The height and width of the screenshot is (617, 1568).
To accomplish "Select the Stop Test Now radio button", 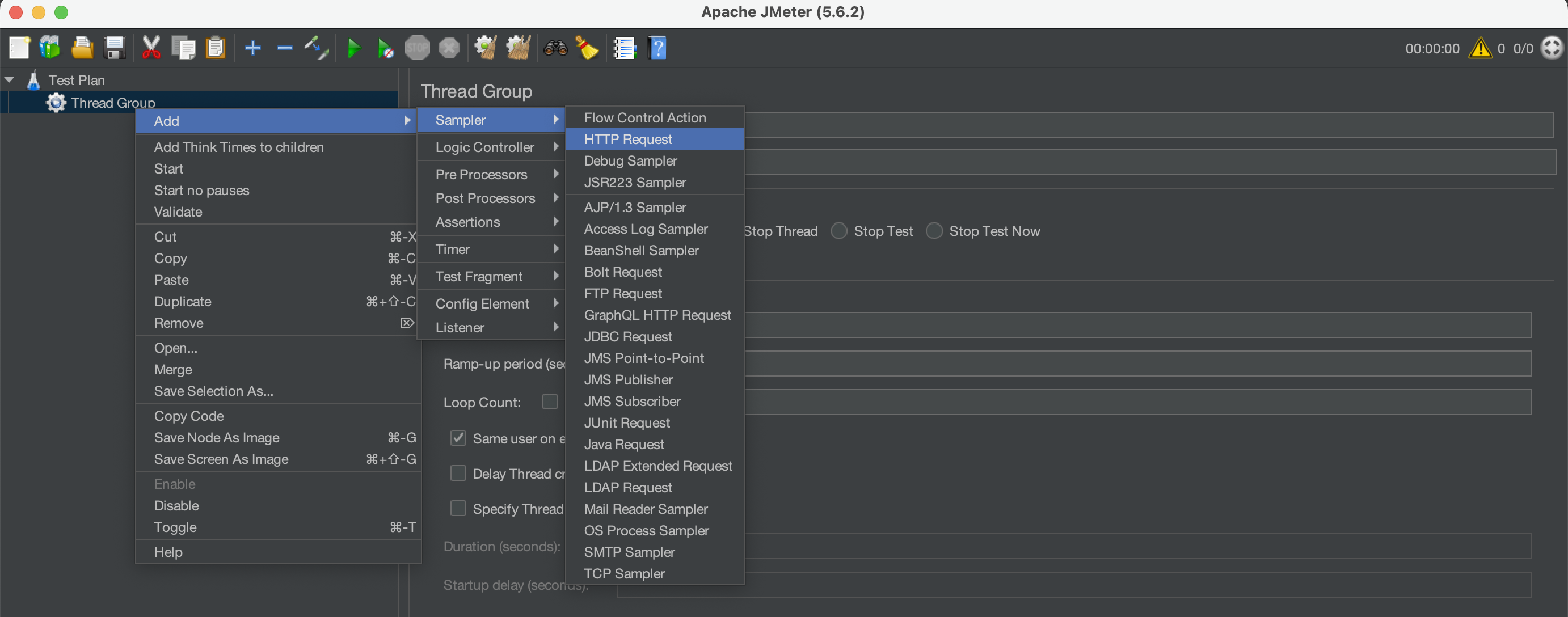I will coord(934,231).
